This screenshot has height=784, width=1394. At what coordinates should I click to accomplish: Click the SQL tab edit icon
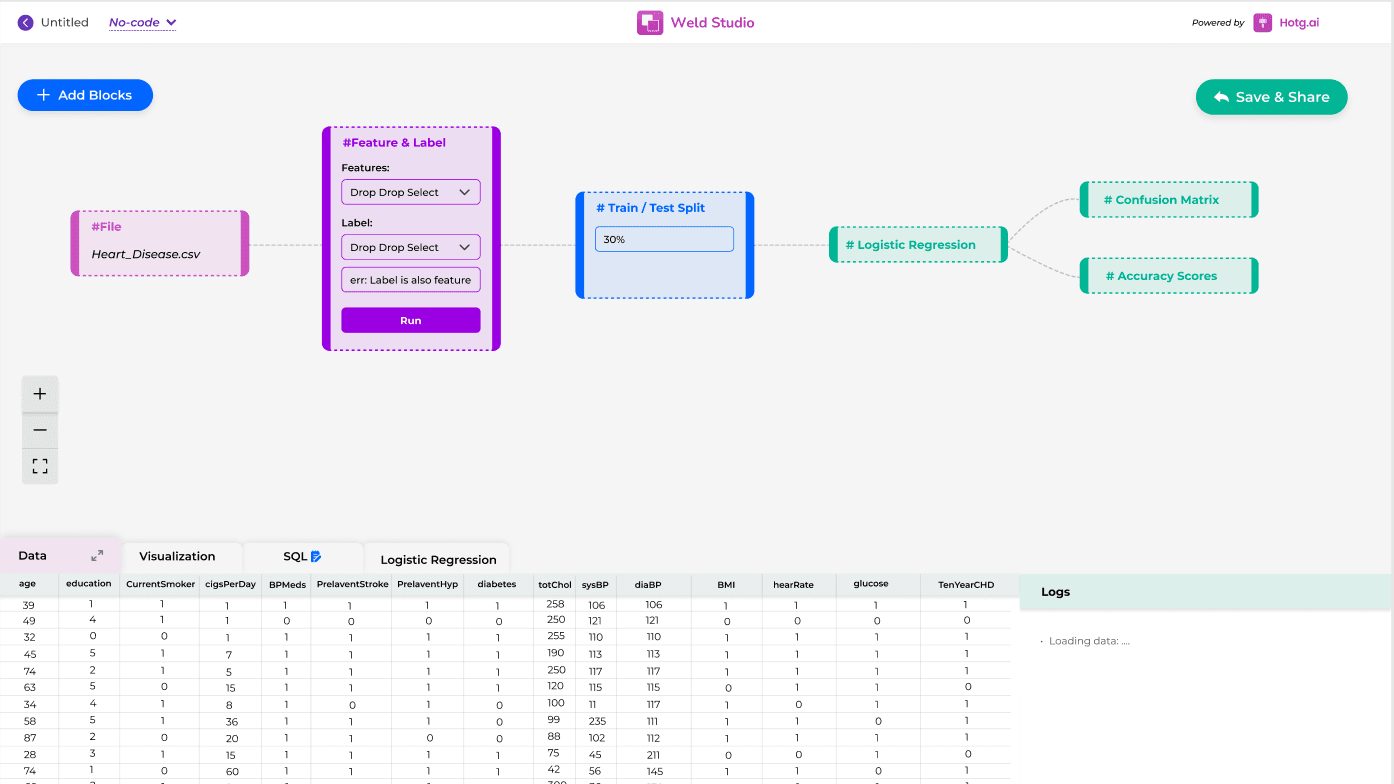[x=316, y=556]
